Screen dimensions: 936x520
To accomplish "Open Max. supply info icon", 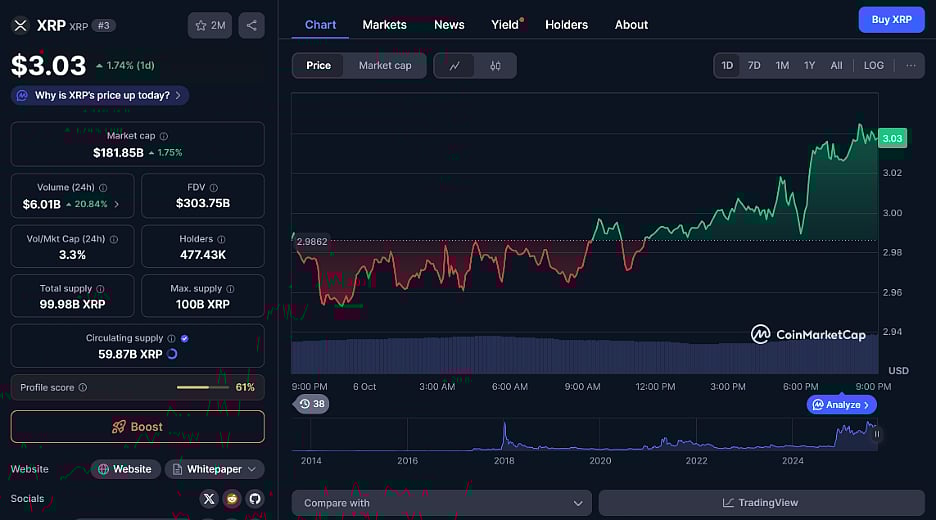I will click(230, 289).
